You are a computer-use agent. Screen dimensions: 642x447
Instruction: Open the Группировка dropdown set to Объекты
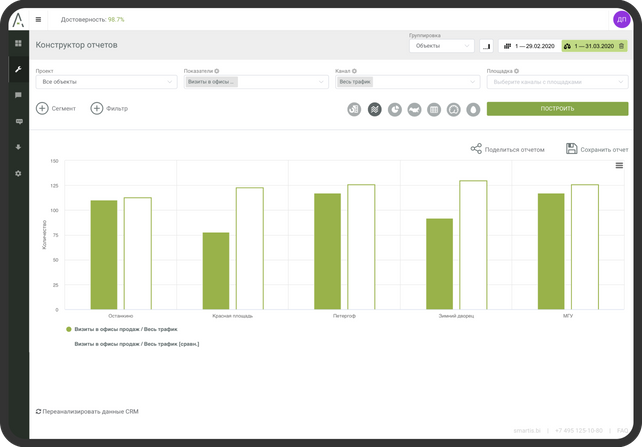click(441, 46)
